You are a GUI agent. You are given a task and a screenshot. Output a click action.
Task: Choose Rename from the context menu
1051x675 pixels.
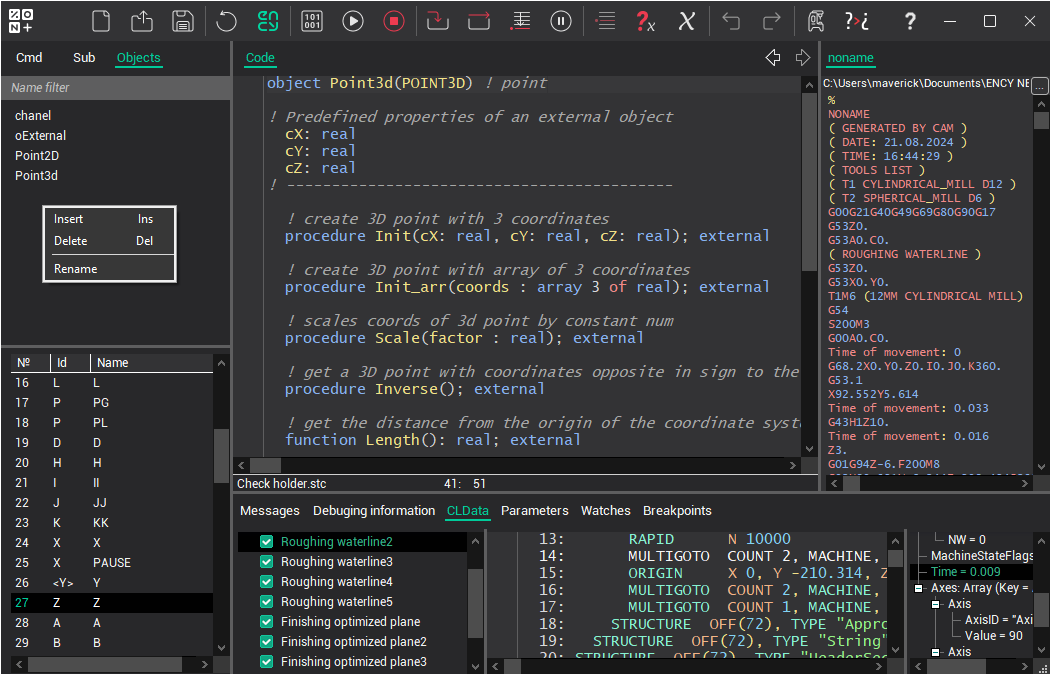click(x=76, y=269)
